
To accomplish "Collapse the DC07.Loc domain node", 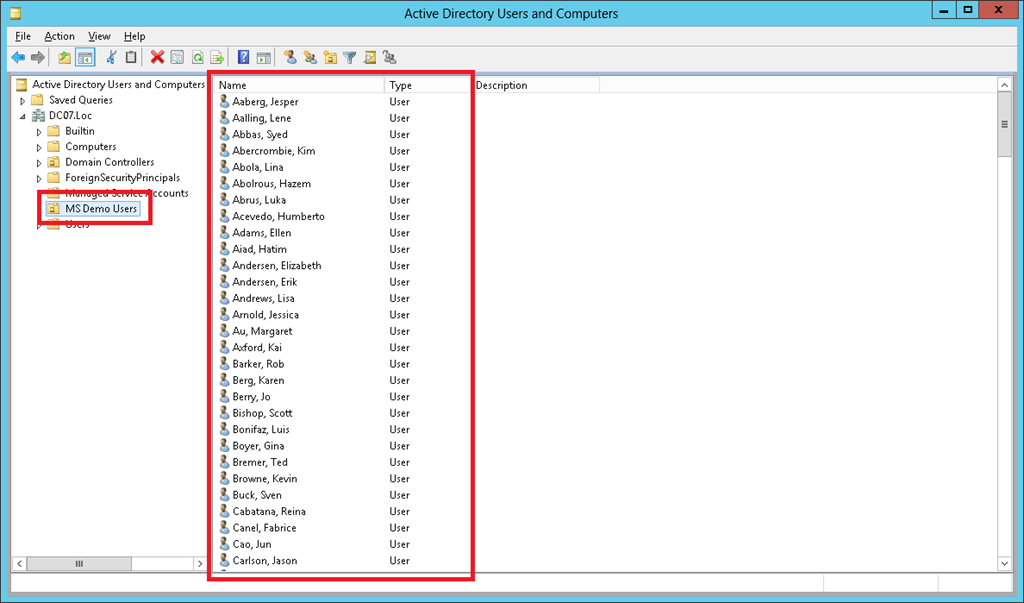I will point(23,116).
